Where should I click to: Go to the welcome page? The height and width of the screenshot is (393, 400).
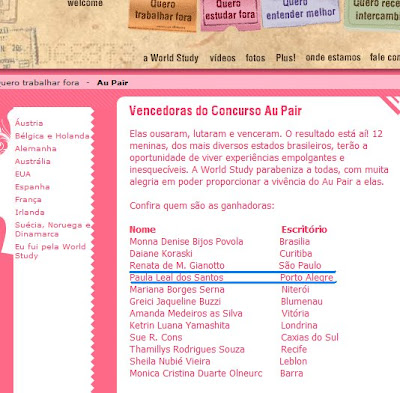[85, 4]
